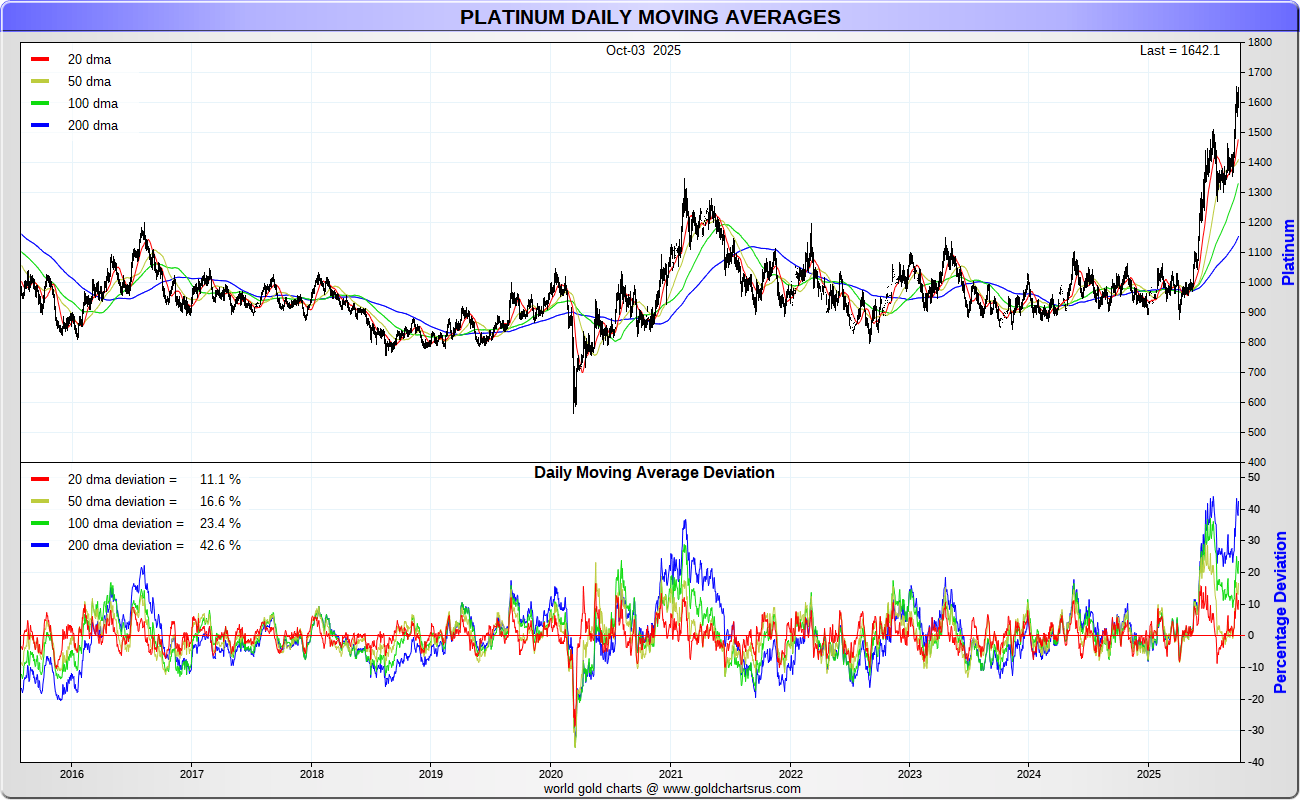1300x800 pixels.
Task: Select the blue 200 dma legend line
Action: (x=40, y=126)
